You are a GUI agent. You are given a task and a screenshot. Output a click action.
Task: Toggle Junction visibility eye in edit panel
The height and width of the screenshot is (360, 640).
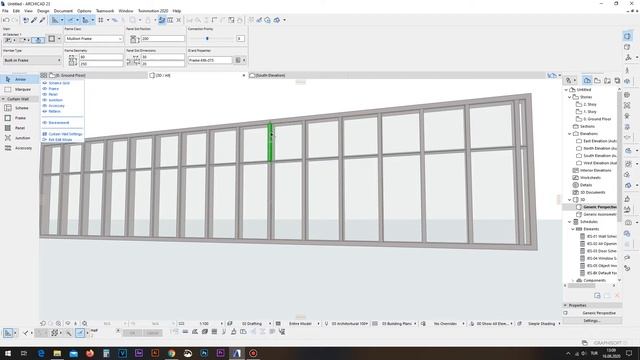(x=45, y=100)
